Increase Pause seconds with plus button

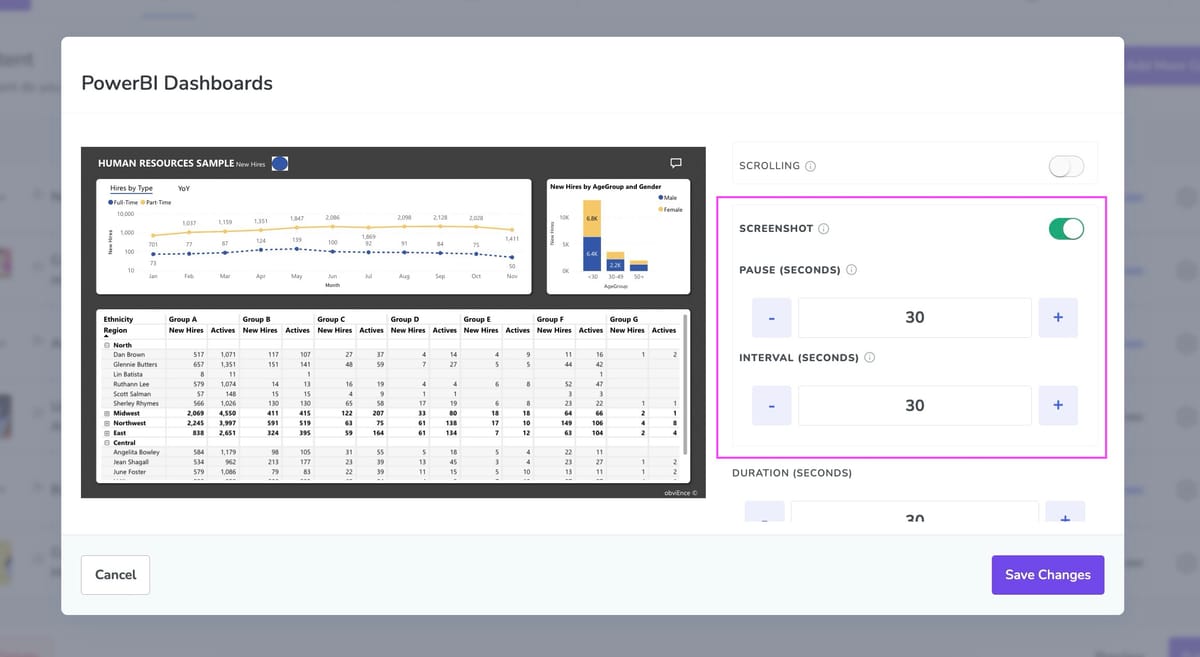pos(1058,318)
